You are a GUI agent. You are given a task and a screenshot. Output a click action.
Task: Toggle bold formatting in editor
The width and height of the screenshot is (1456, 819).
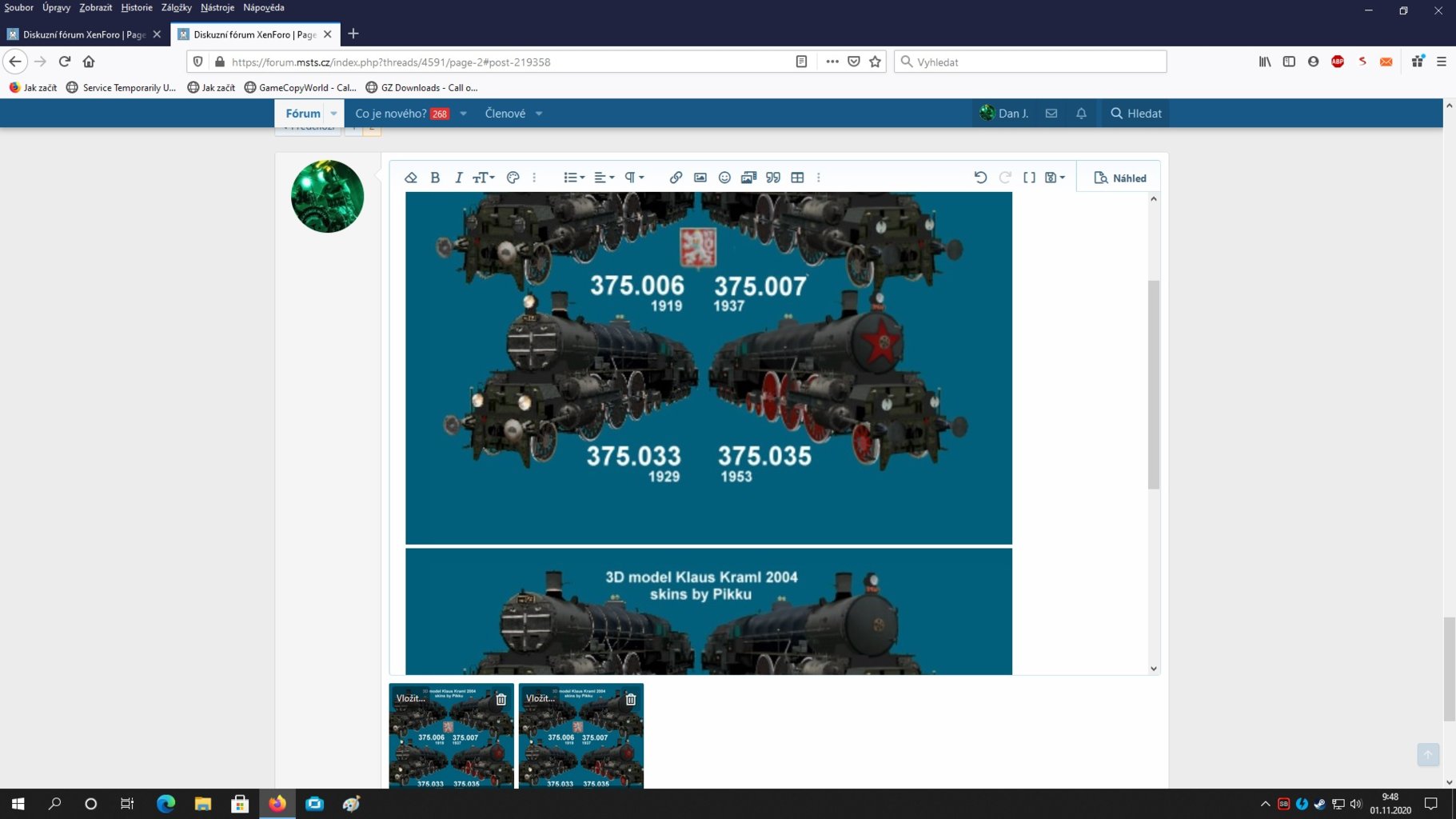[435, 178]
